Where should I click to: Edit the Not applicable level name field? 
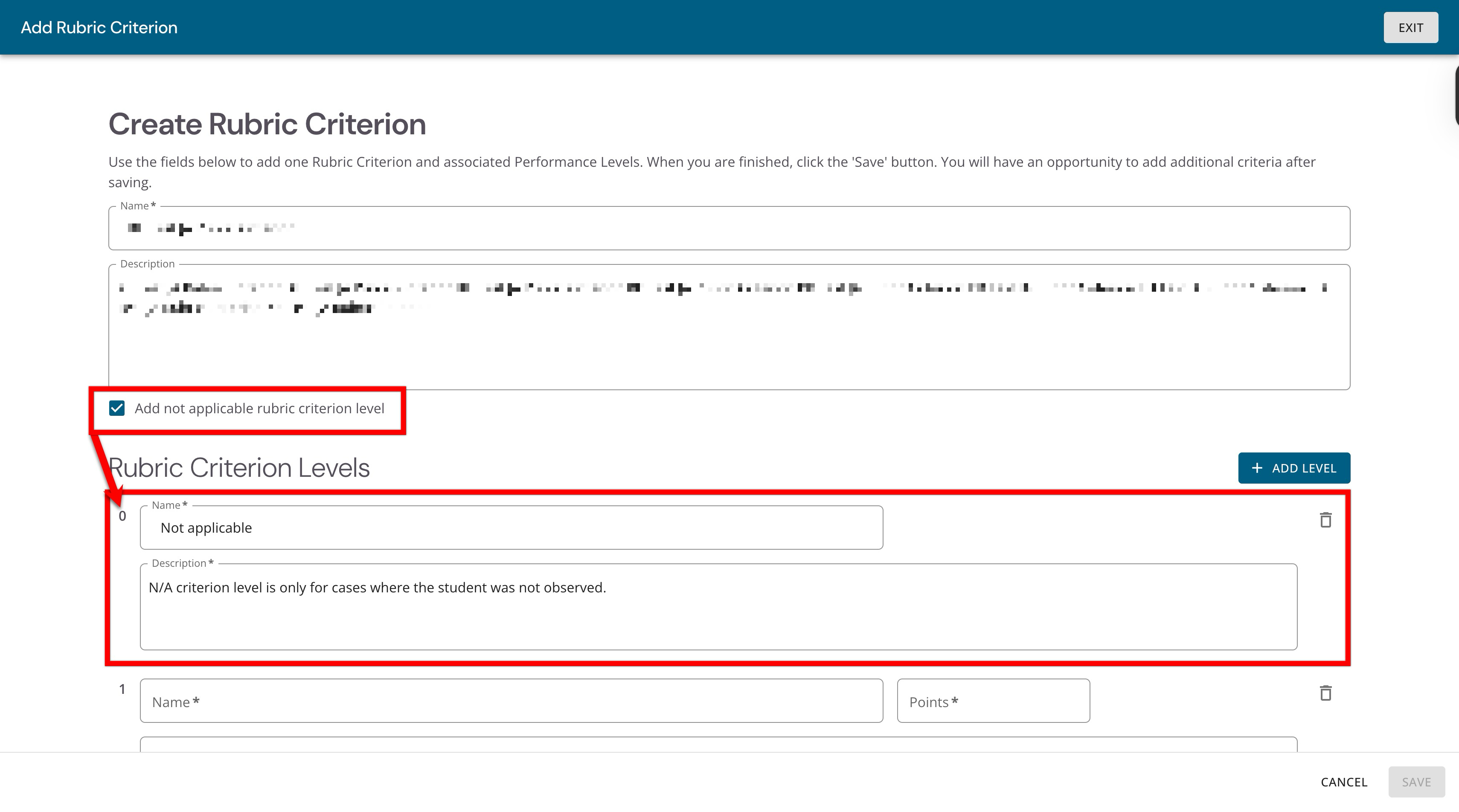(x=511, y=528)
